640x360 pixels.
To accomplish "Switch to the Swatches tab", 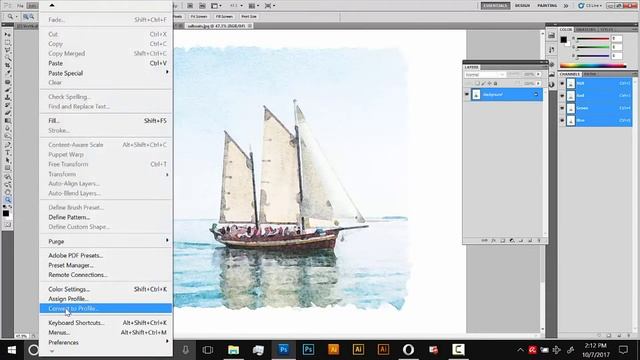I will coord(585,29).
